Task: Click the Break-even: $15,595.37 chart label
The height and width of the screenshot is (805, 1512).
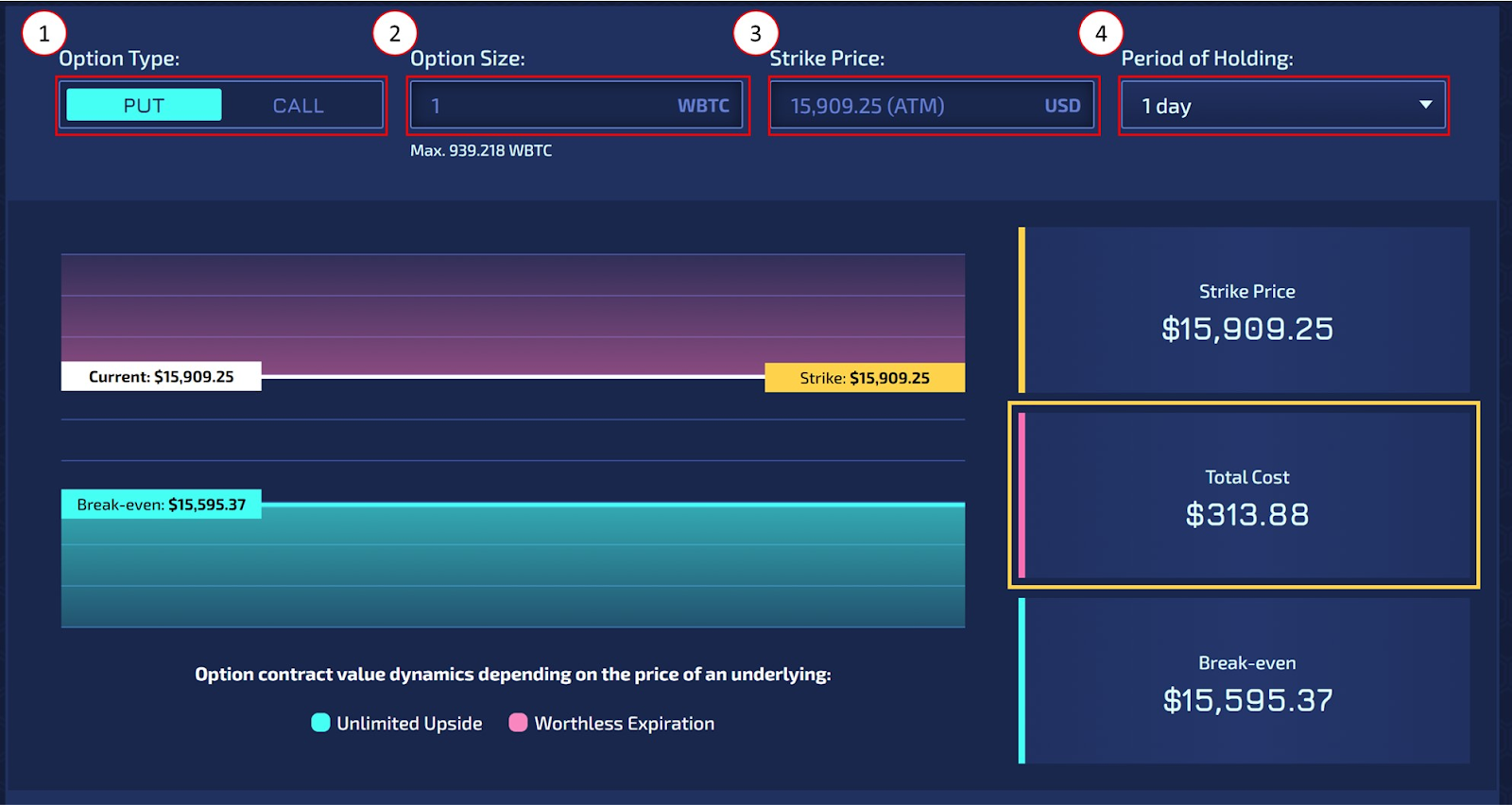Action: (x=162, y=505)
